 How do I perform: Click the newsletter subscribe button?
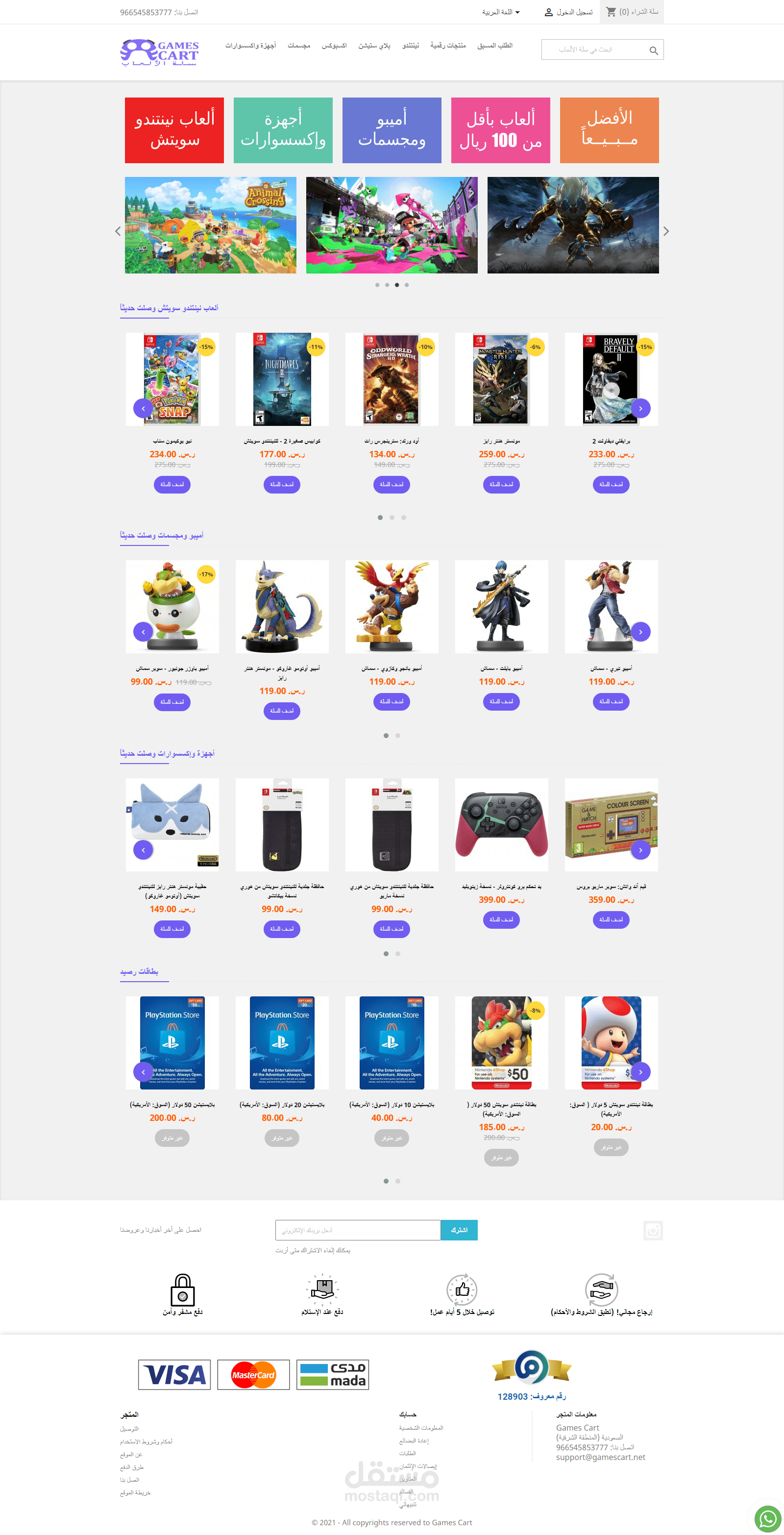point(459,1230)
